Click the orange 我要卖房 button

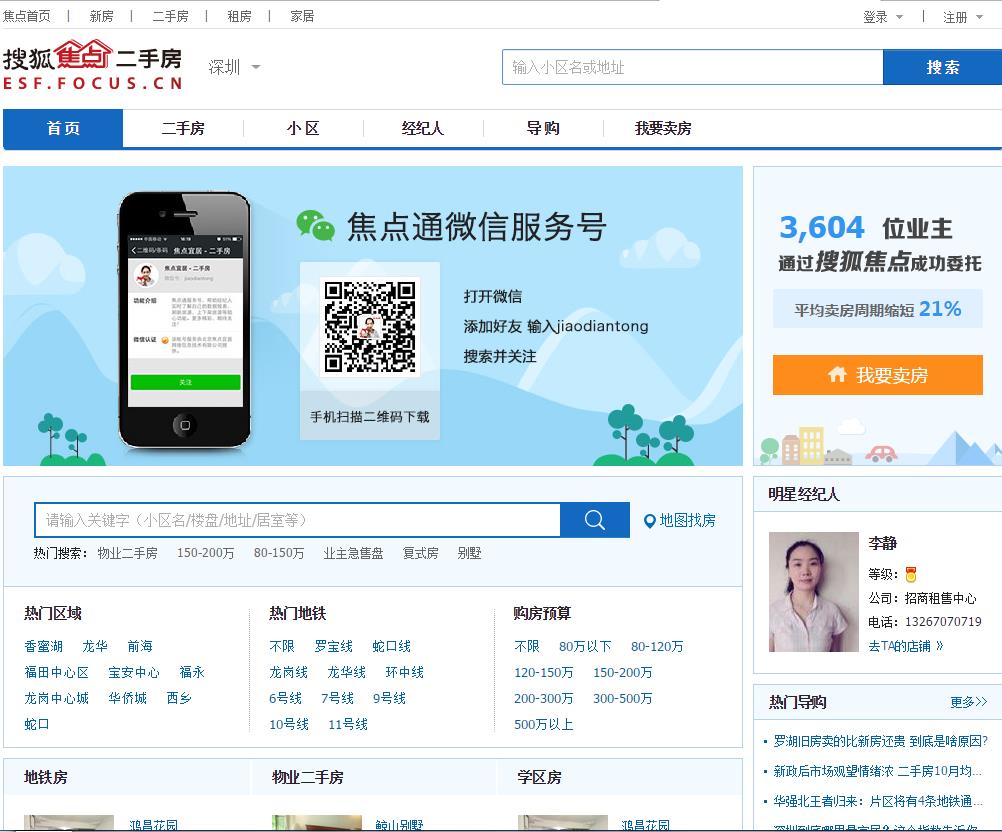[x=877, y=375]
